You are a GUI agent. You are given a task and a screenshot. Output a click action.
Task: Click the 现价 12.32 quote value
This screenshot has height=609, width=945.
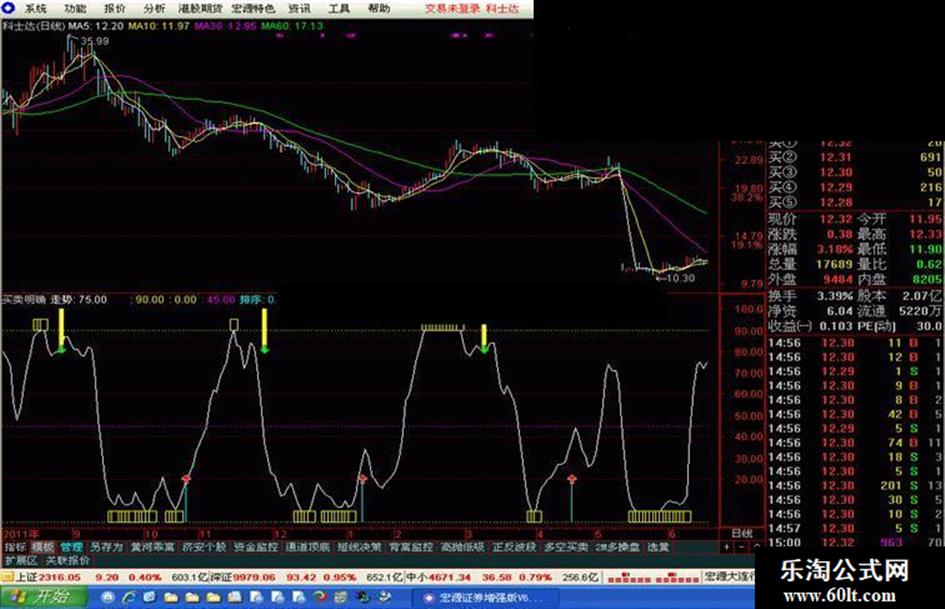tap(837, 218)
